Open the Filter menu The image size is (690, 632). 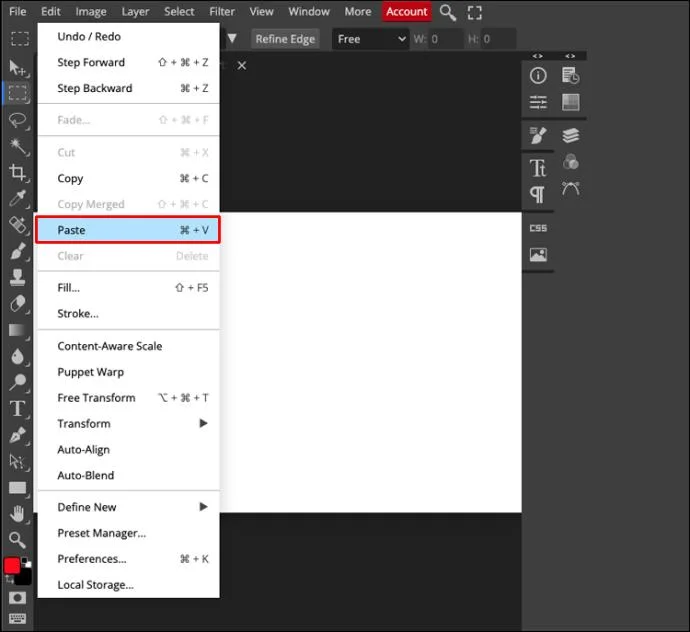pos(221,11)
